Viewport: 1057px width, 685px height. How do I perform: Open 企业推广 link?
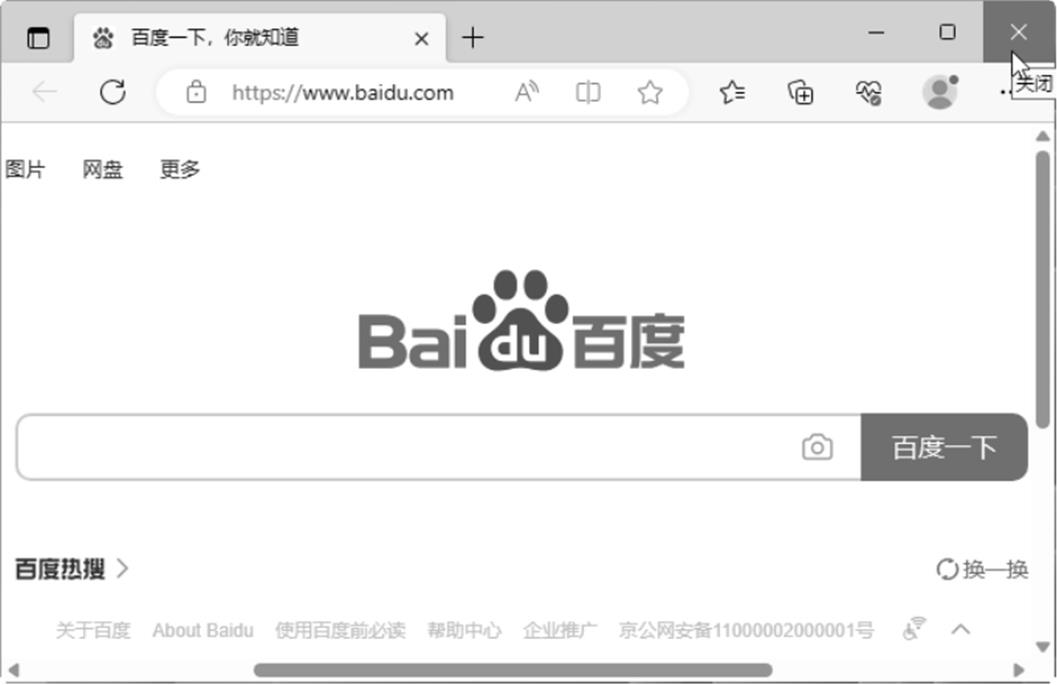(560, 630)
